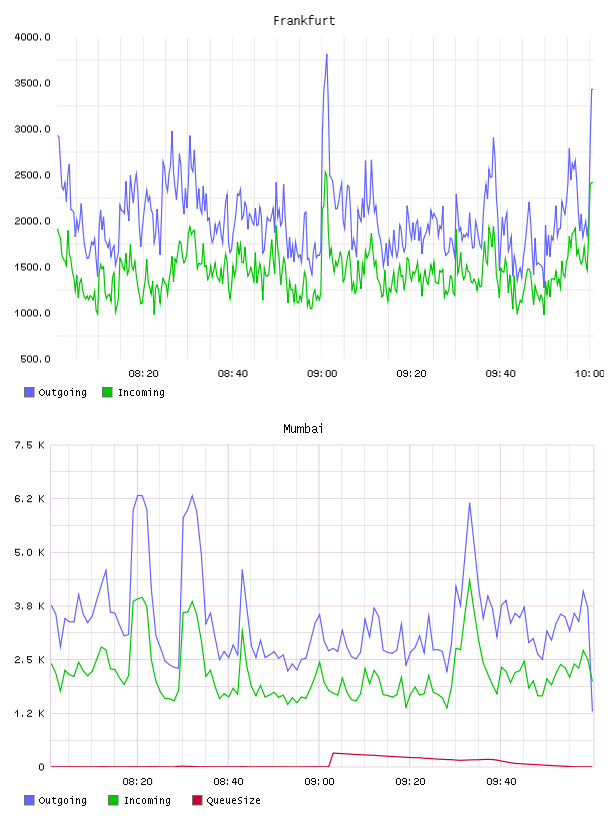Click the Frankfurt chart title
The image size is (608, 816).
tap(304, 21)
